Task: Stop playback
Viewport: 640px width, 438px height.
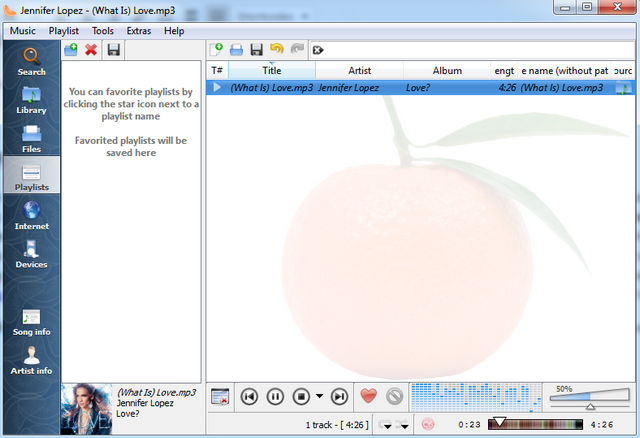Action: coord(301,397)
